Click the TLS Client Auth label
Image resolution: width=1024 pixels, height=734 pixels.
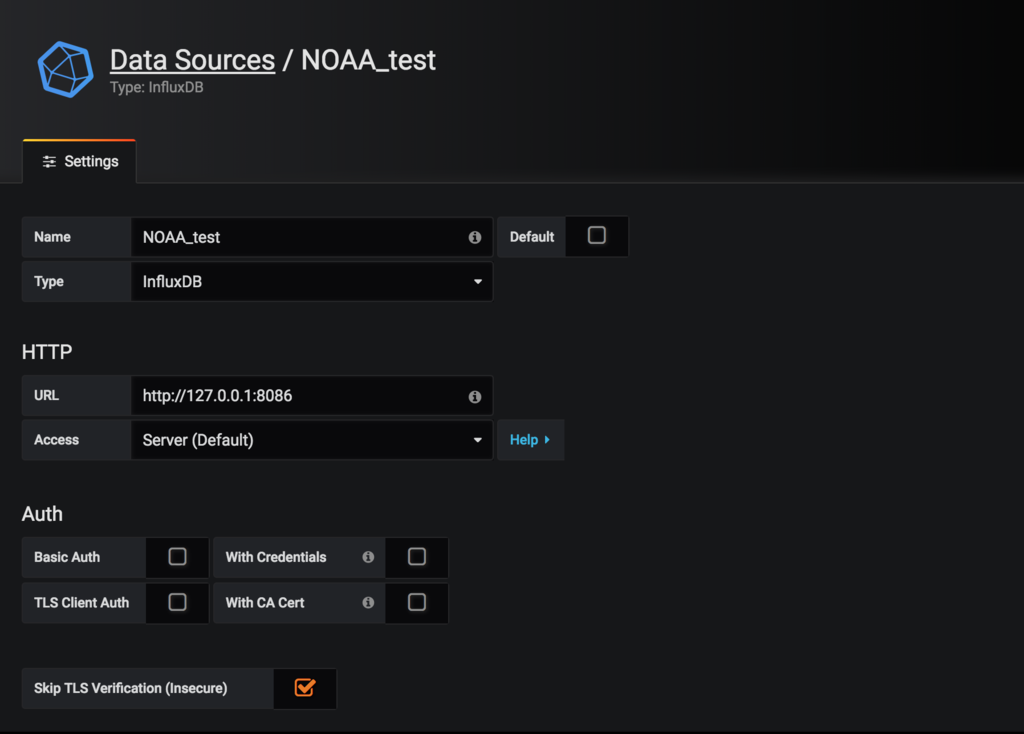coord(82,603)
